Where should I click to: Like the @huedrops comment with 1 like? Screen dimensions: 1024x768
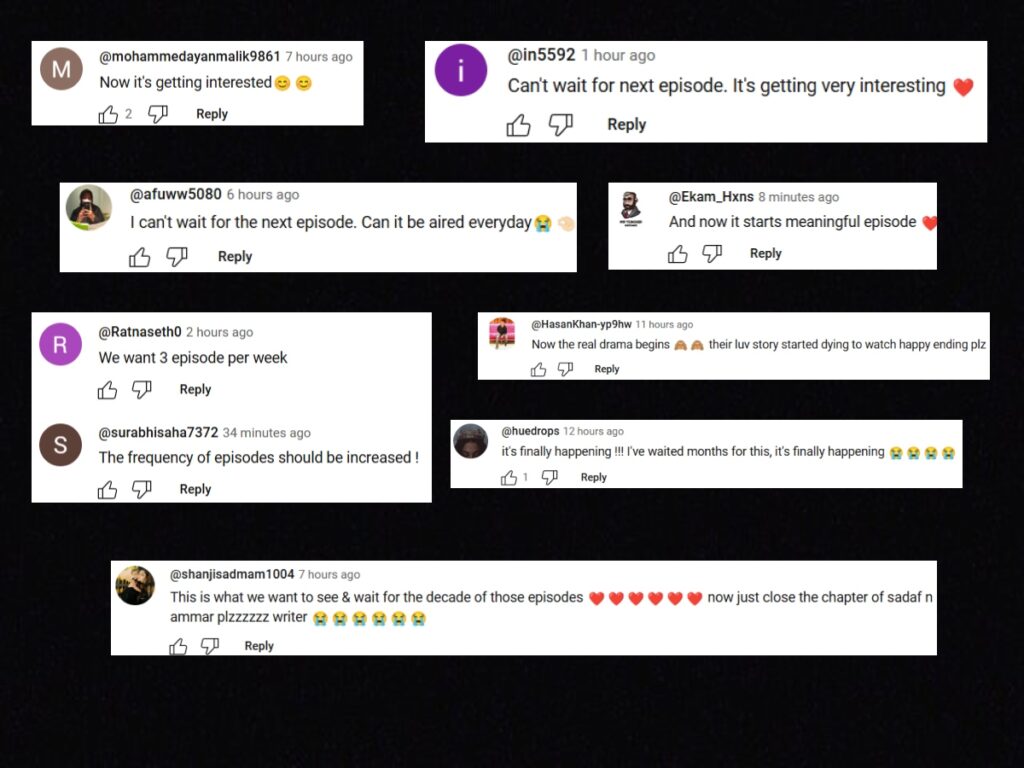coord(509,478)
